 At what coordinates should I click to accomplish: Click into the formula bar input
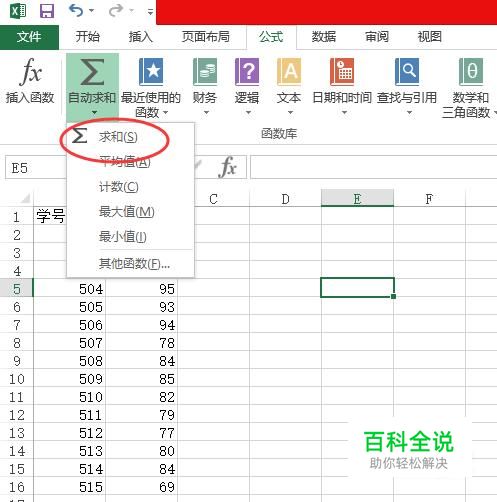(x=373, y=167)
